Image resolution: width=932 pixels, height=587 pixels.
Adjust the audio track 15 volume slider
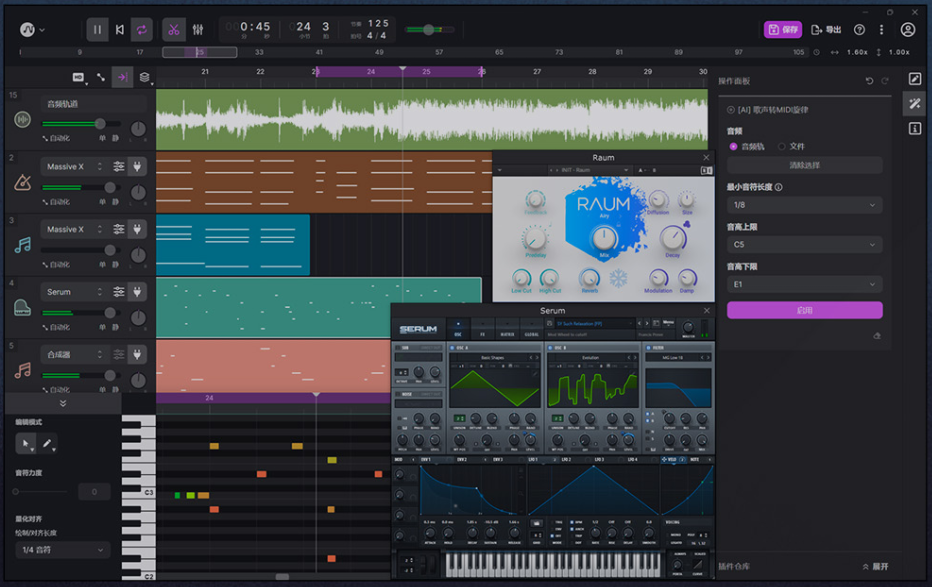(81, 124)
